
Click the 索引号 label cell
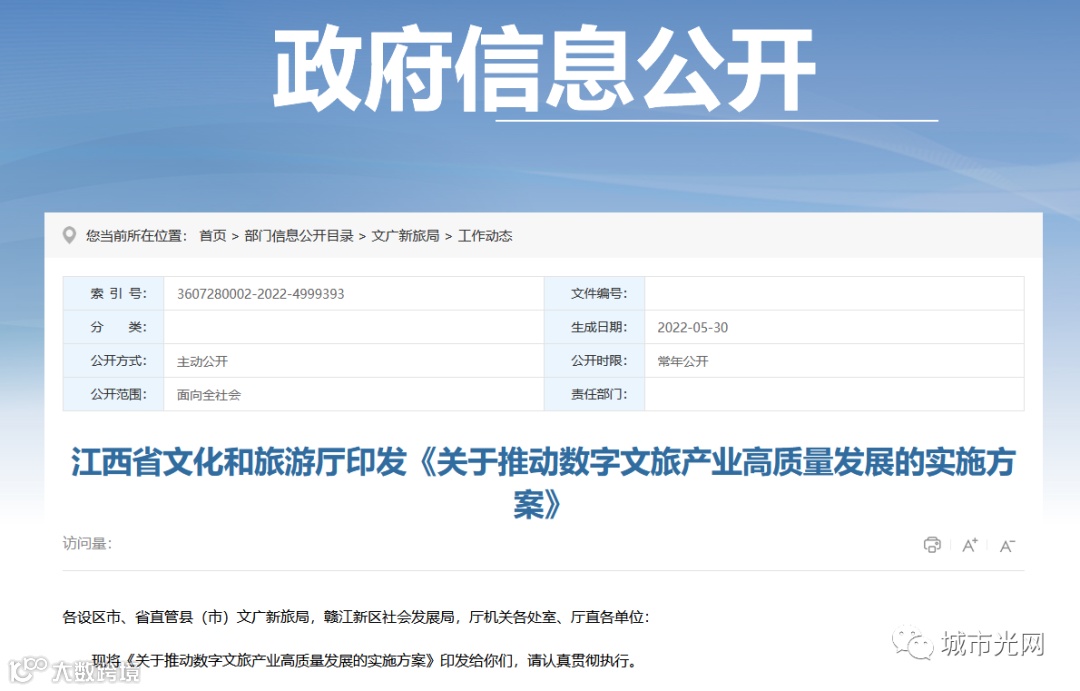(114, 293)
